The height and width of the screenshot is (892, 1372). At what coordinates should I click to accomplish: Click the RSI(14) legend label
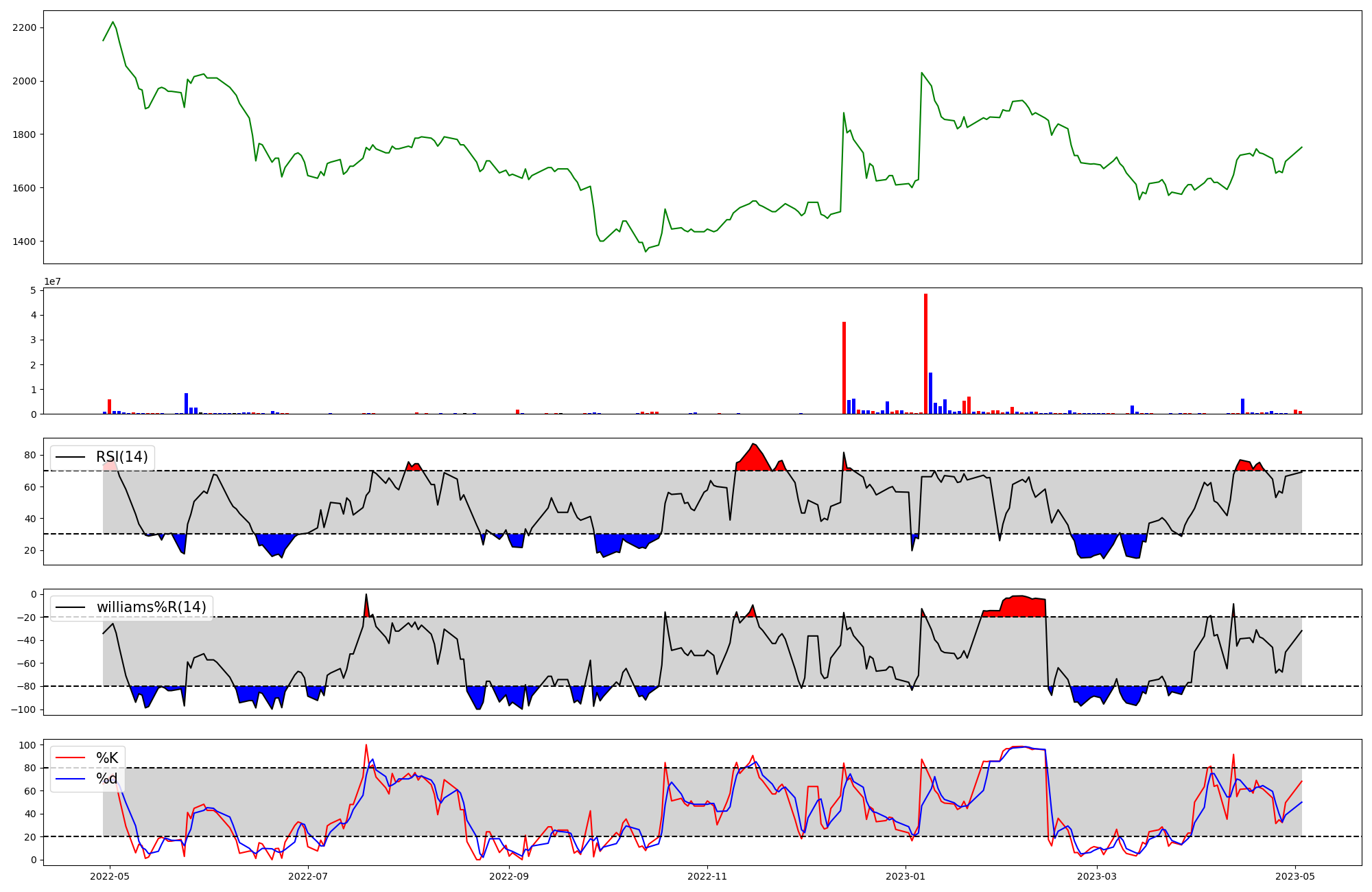click(x=121, y=457)
